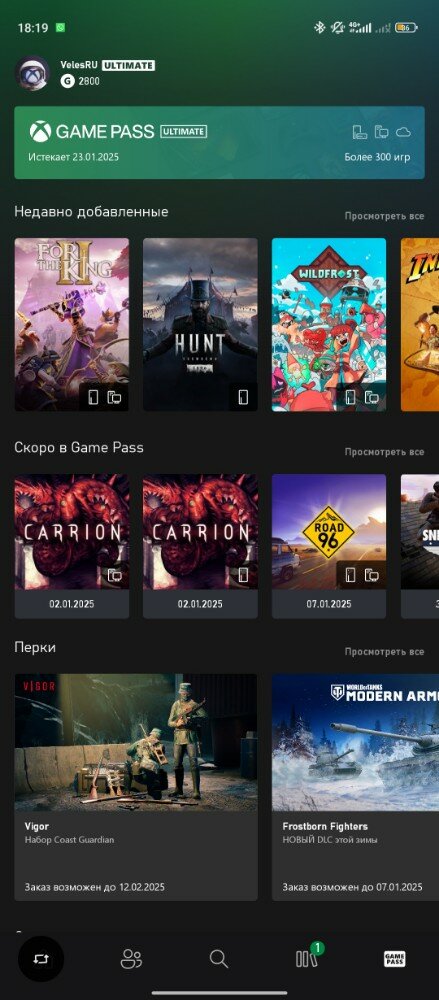The image size is (439, 1000).
Task: Open Road 96 coming soon tile
Action: (329, 546)
